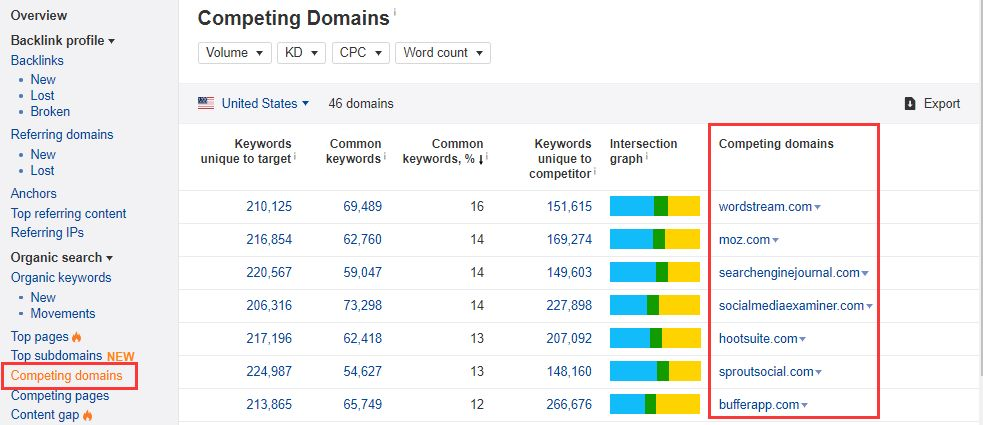Click the 46 domains count text
This screenshot has width=983, height=425.
point(361,103)
